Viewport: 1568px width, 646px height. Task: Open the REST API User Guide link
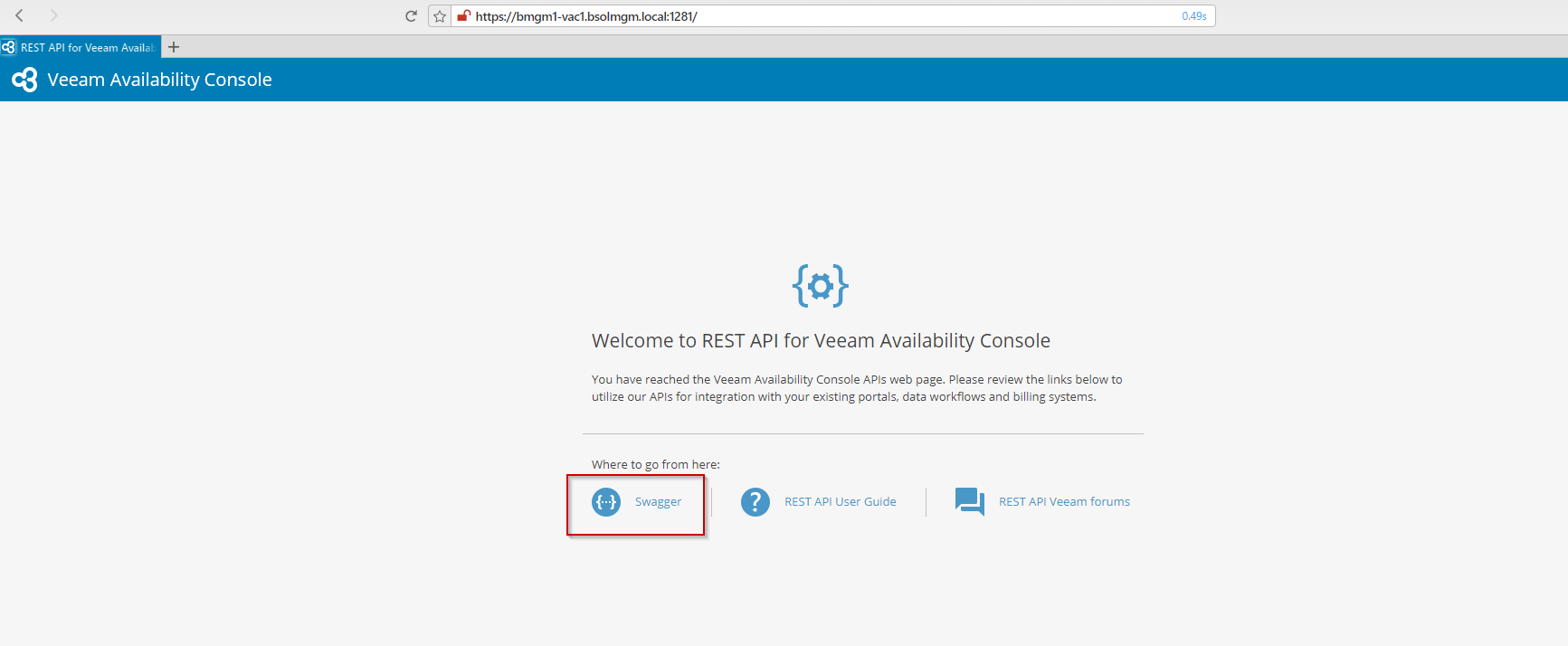click(841, 502)
